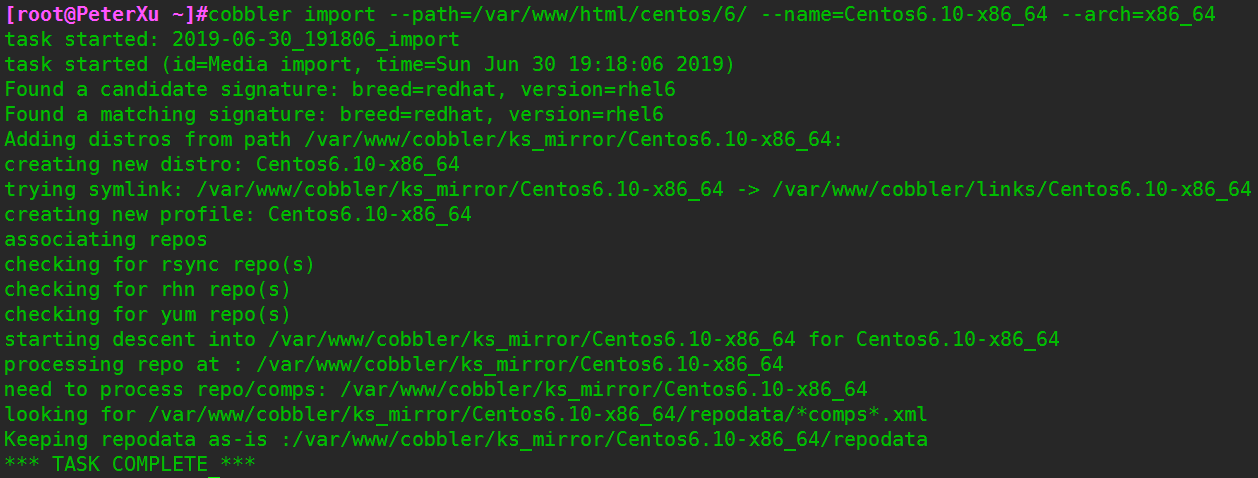Click the 'need to process repo/comps' line
This screenshot has width=1258, height=478.
coord(436,389)
